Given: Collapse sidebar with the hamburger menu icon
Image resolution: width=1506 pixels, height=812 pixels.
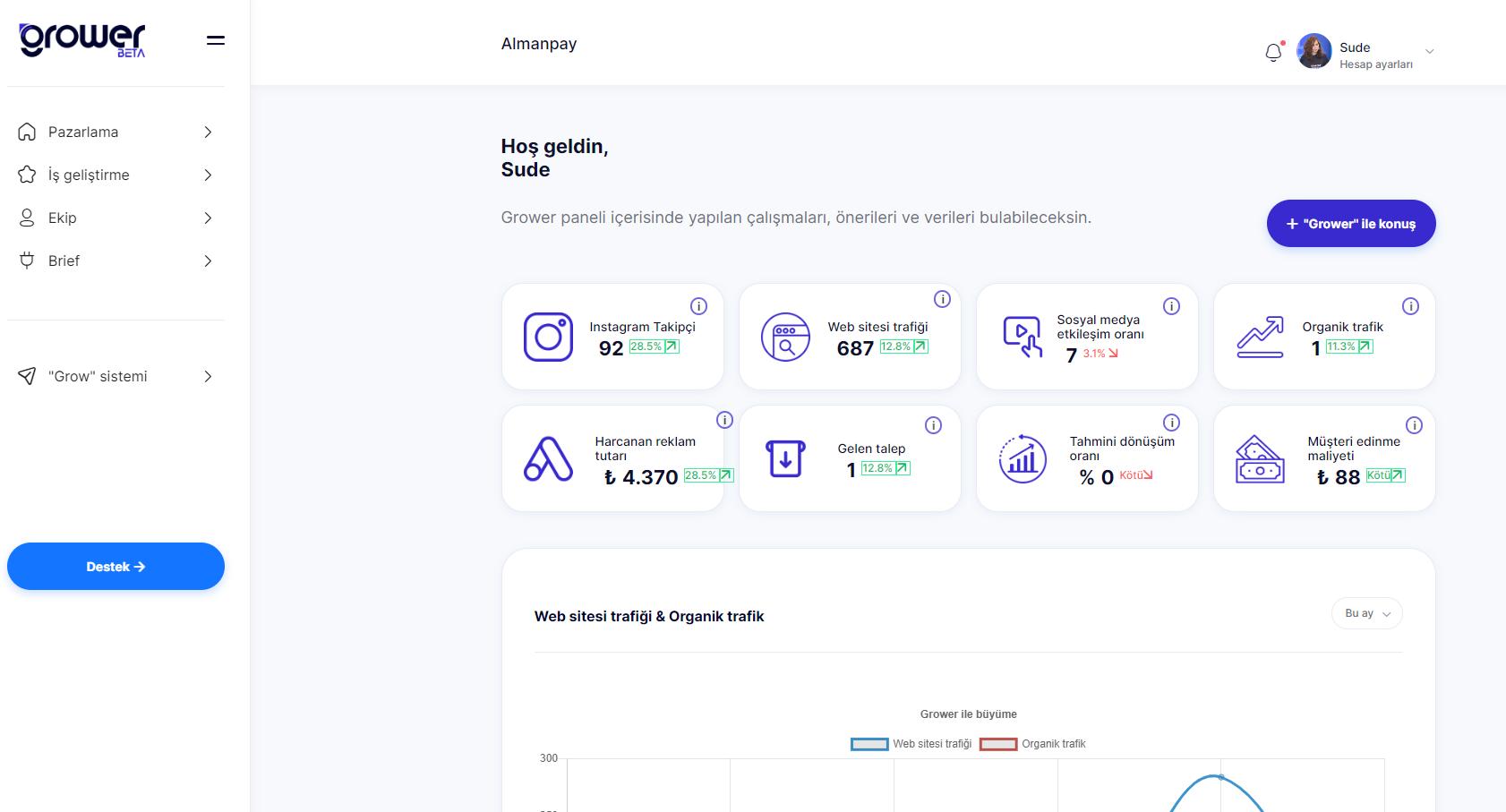Looking at the screenshot, I should tap(216, 40).
